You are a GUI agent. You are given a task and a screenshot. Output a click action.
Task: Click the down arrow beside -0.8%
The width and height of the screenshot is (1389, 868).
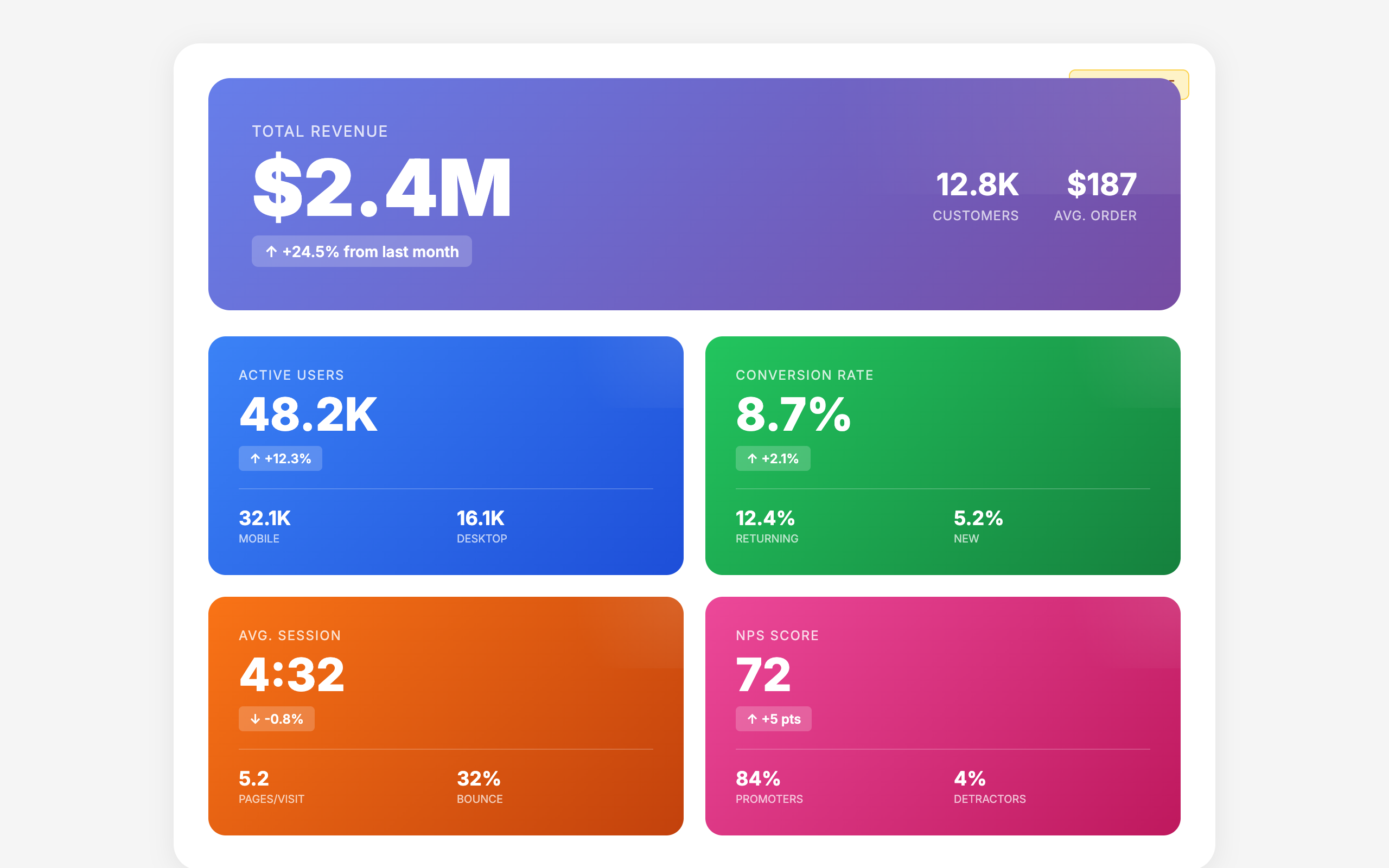(256, 719)
